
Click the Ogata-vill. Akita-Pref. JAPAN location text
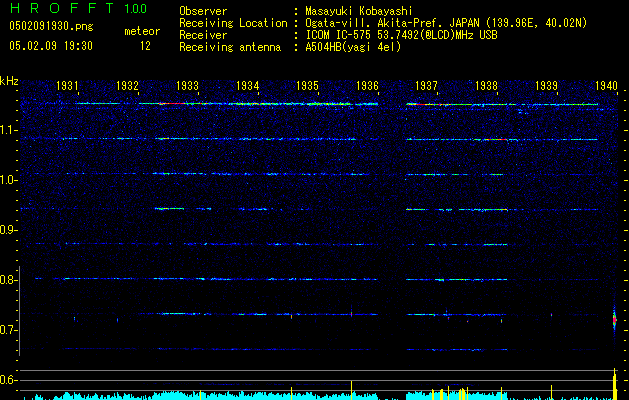[446, 23]
